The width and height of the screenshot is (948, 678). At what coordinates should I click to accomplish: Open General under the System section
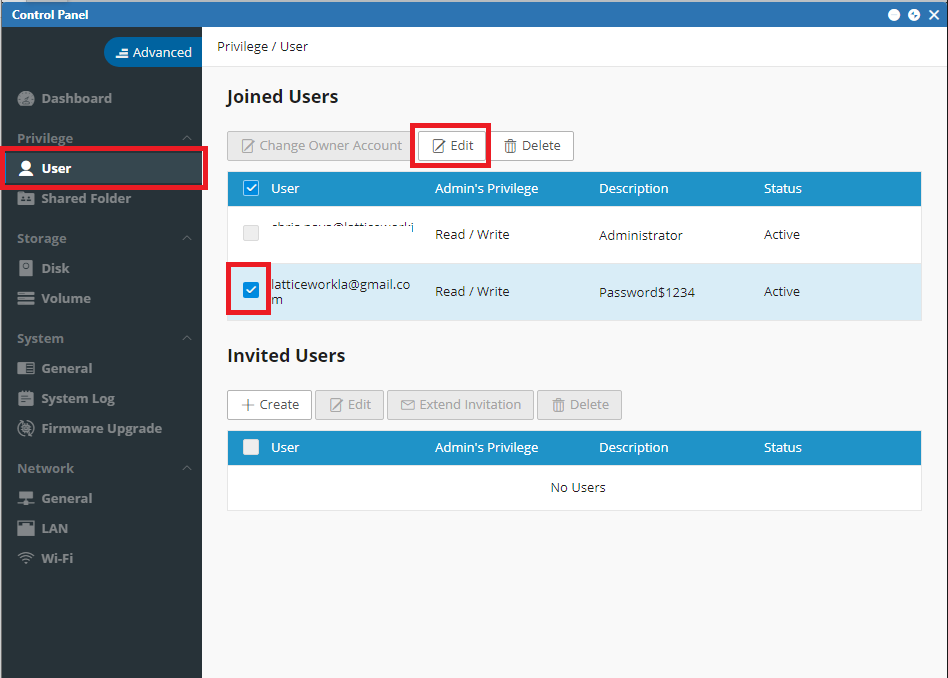pos(67,368)
